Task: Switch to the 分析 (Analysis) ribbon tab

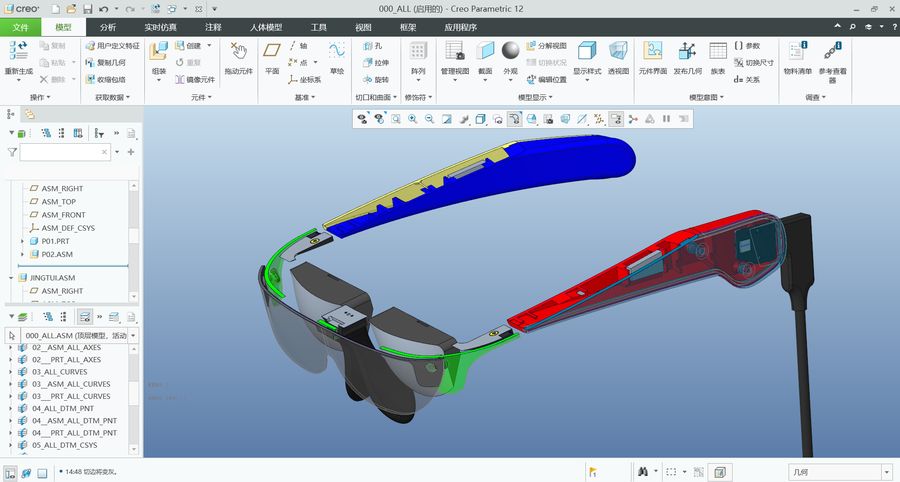Action: click(108, 27)
